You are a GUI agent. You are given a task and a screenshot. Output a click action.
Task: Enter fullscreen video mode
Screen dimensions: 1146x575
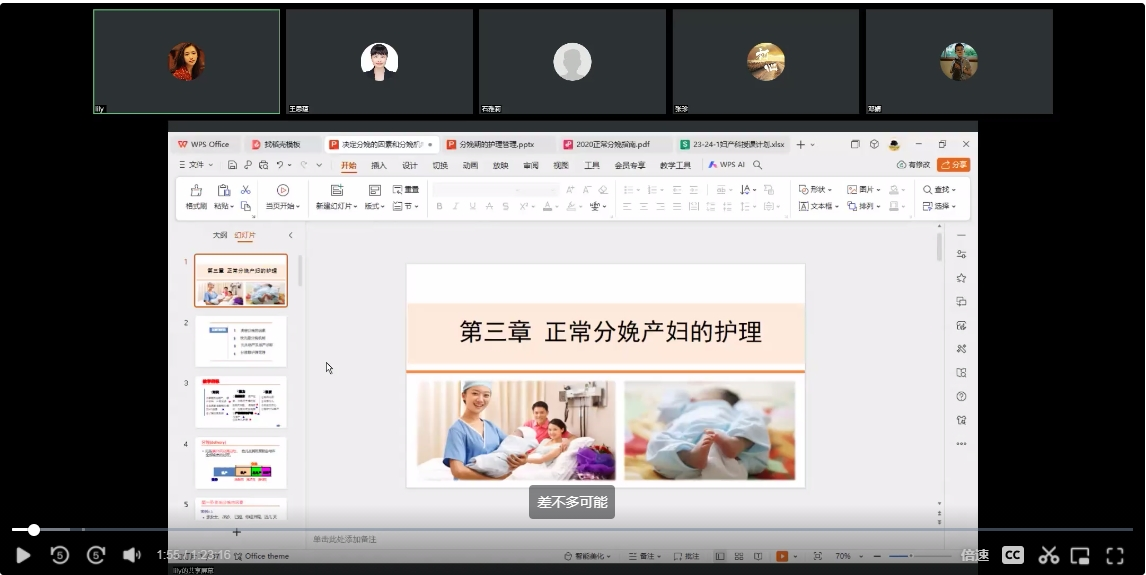pyautogui.click(x=1114, y=555)
